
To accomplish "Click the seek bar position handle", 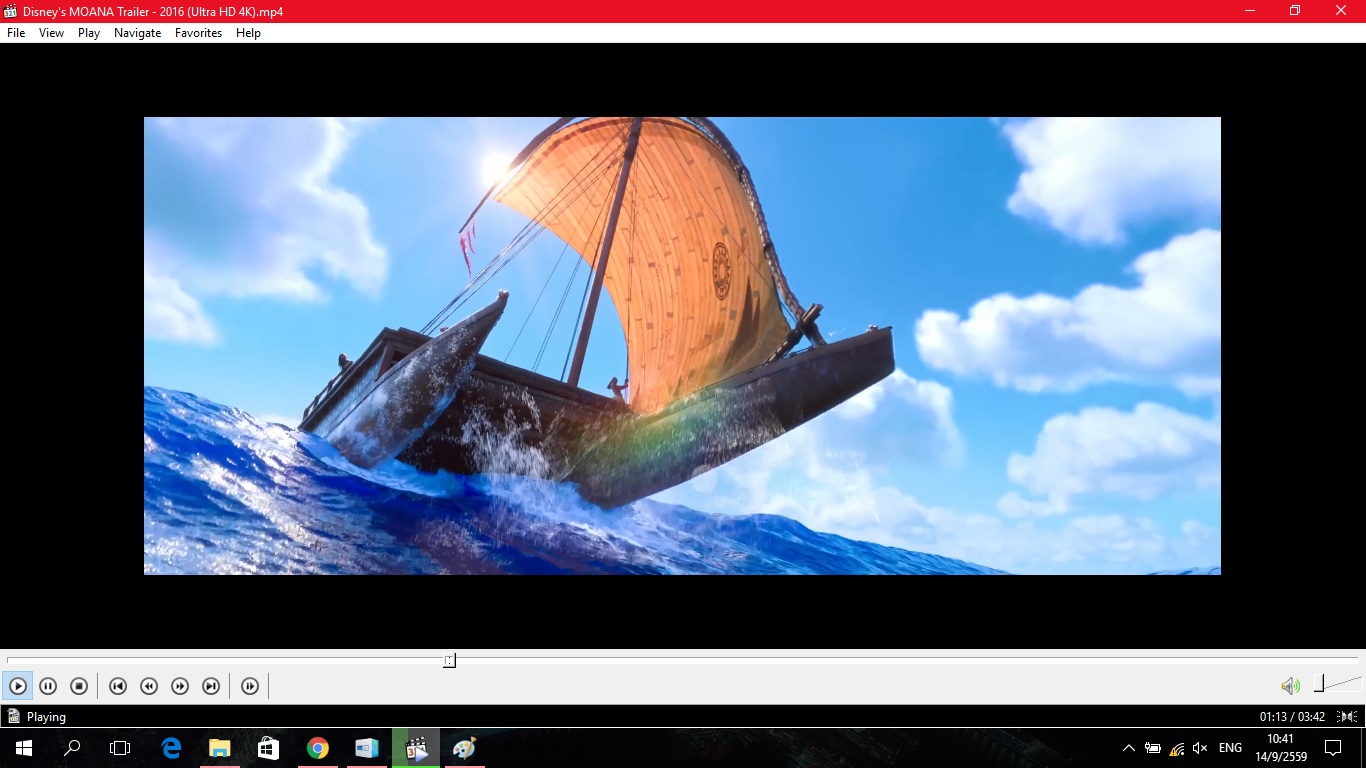I will (x=450, y=660).
